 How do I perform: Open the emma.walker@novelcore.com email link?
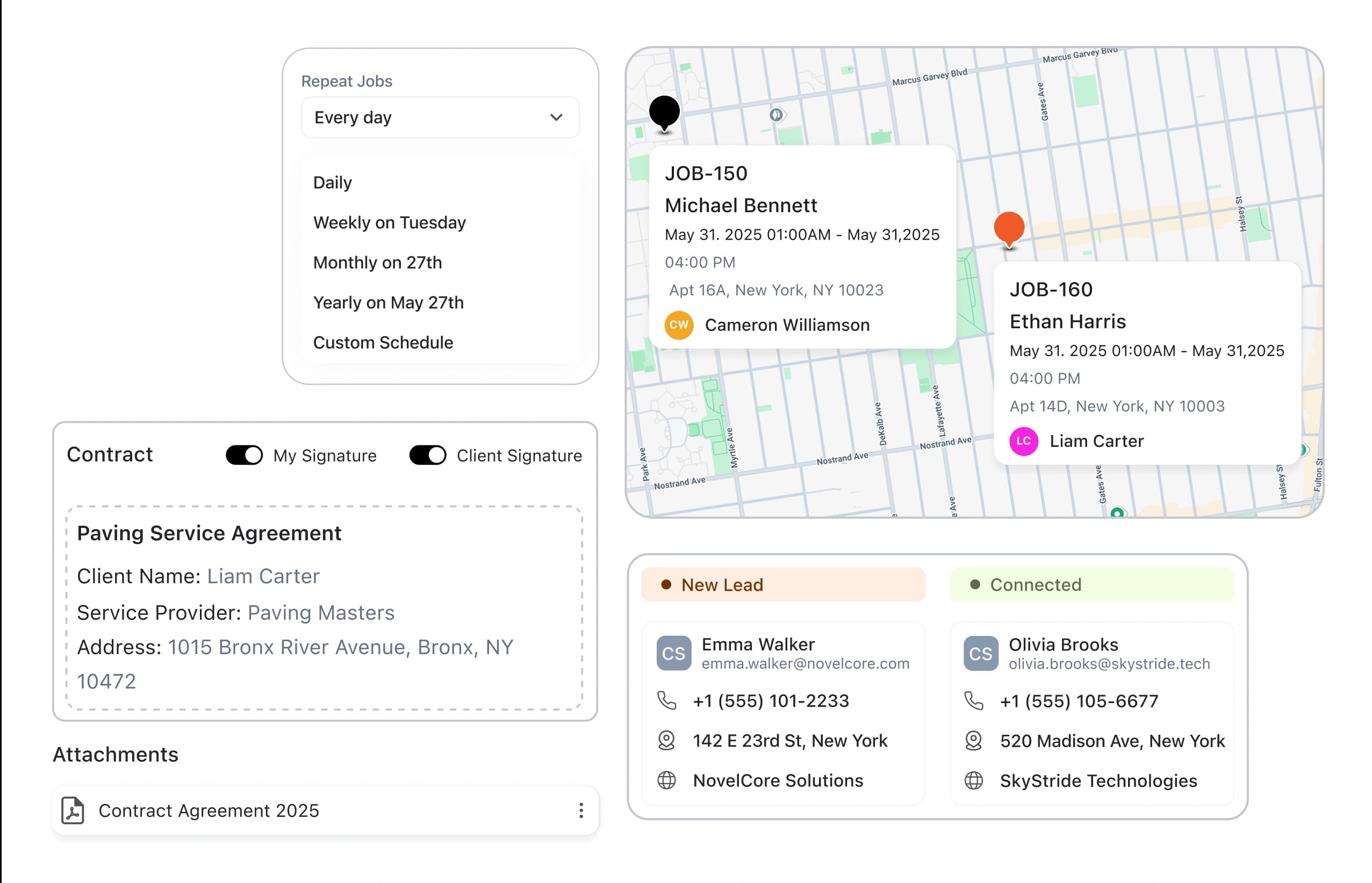click(x=805, y=664)
